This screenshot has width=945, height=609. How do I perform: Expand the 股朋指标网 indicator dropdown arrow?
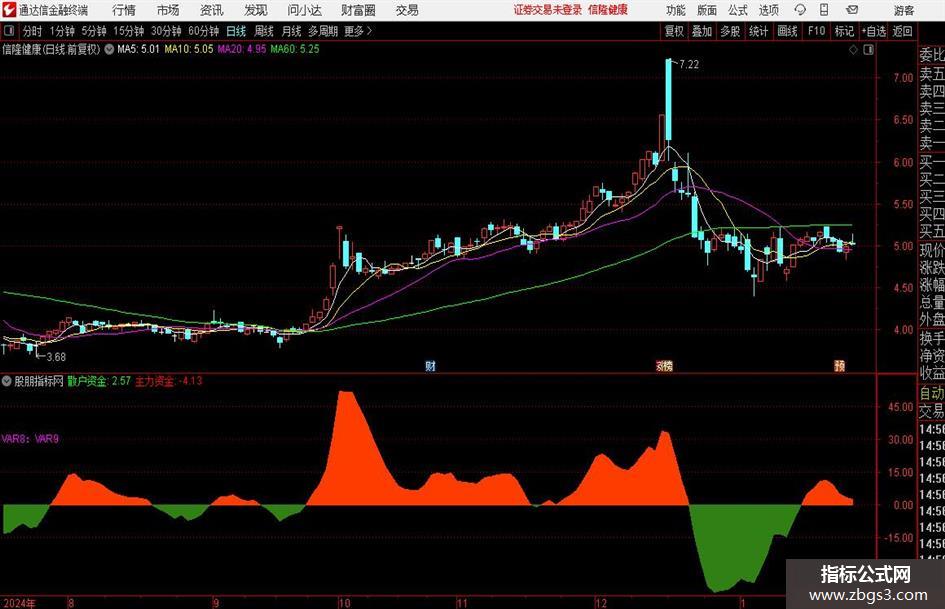(x=7, y=381)
